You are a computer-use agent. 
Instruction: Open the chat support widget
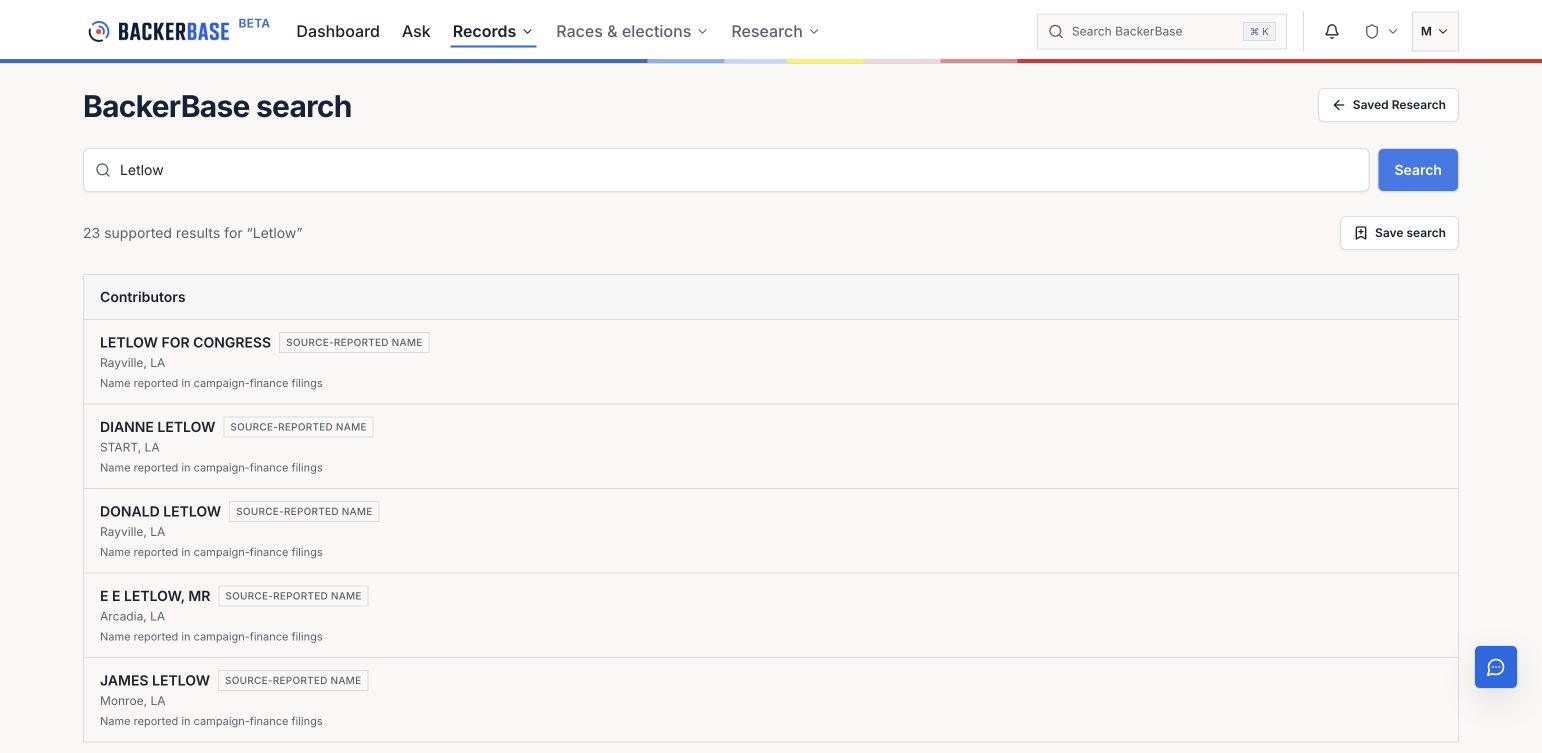[1496, 667]
